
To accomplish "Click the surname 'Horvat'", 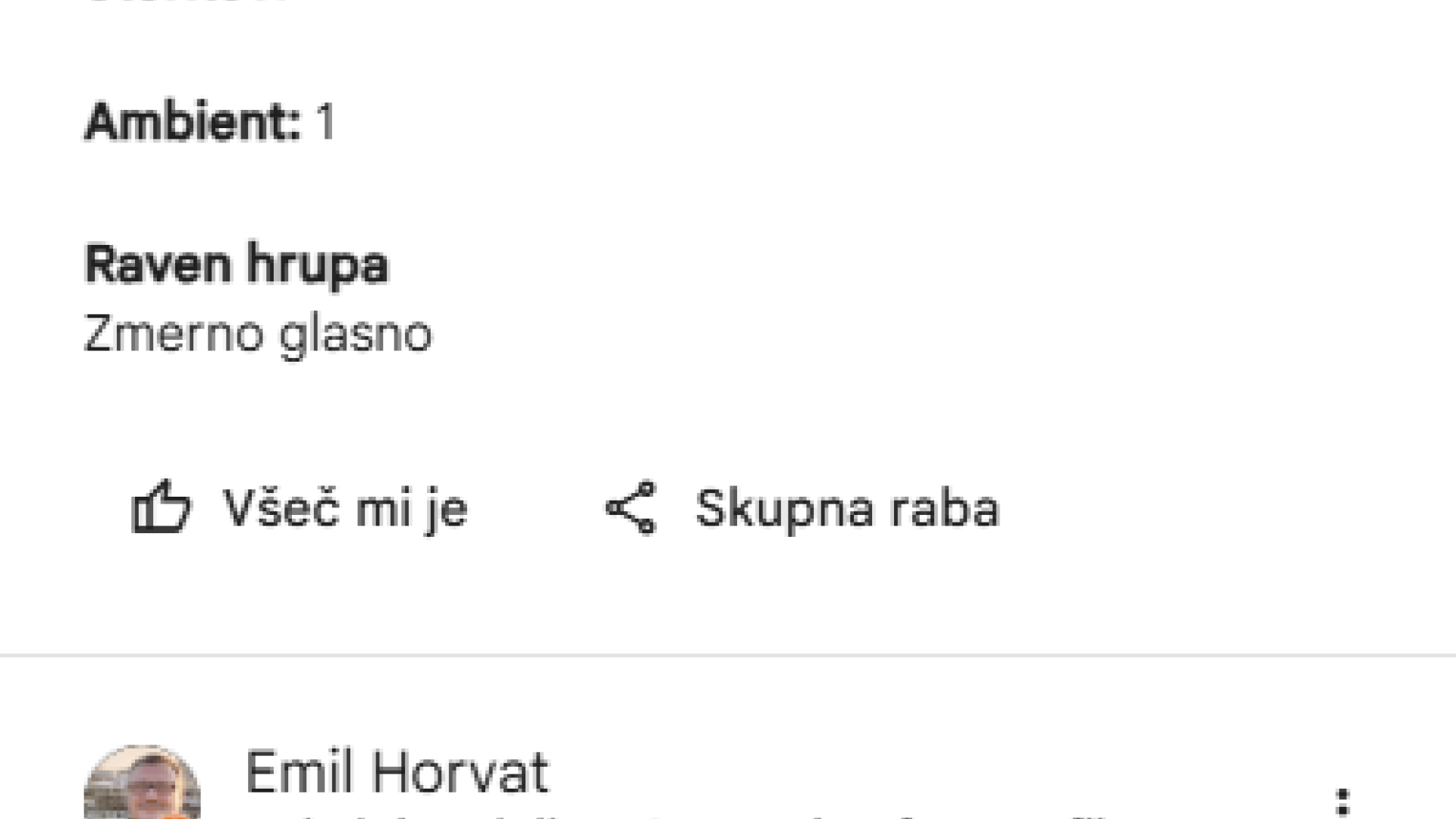I will coord(460,773).
